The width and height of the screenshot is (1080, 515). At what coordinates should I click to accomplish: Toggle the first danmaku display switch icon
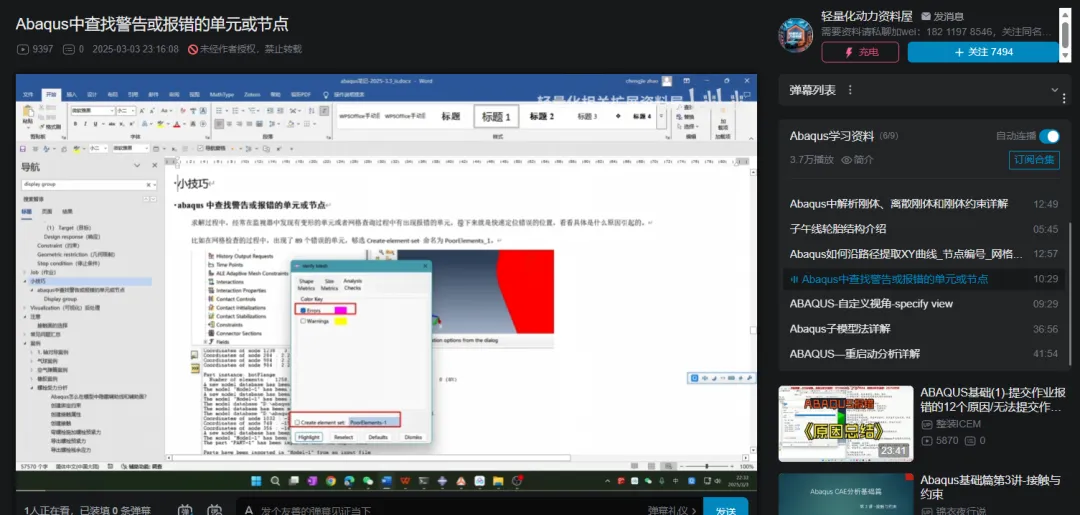point(185,510)
